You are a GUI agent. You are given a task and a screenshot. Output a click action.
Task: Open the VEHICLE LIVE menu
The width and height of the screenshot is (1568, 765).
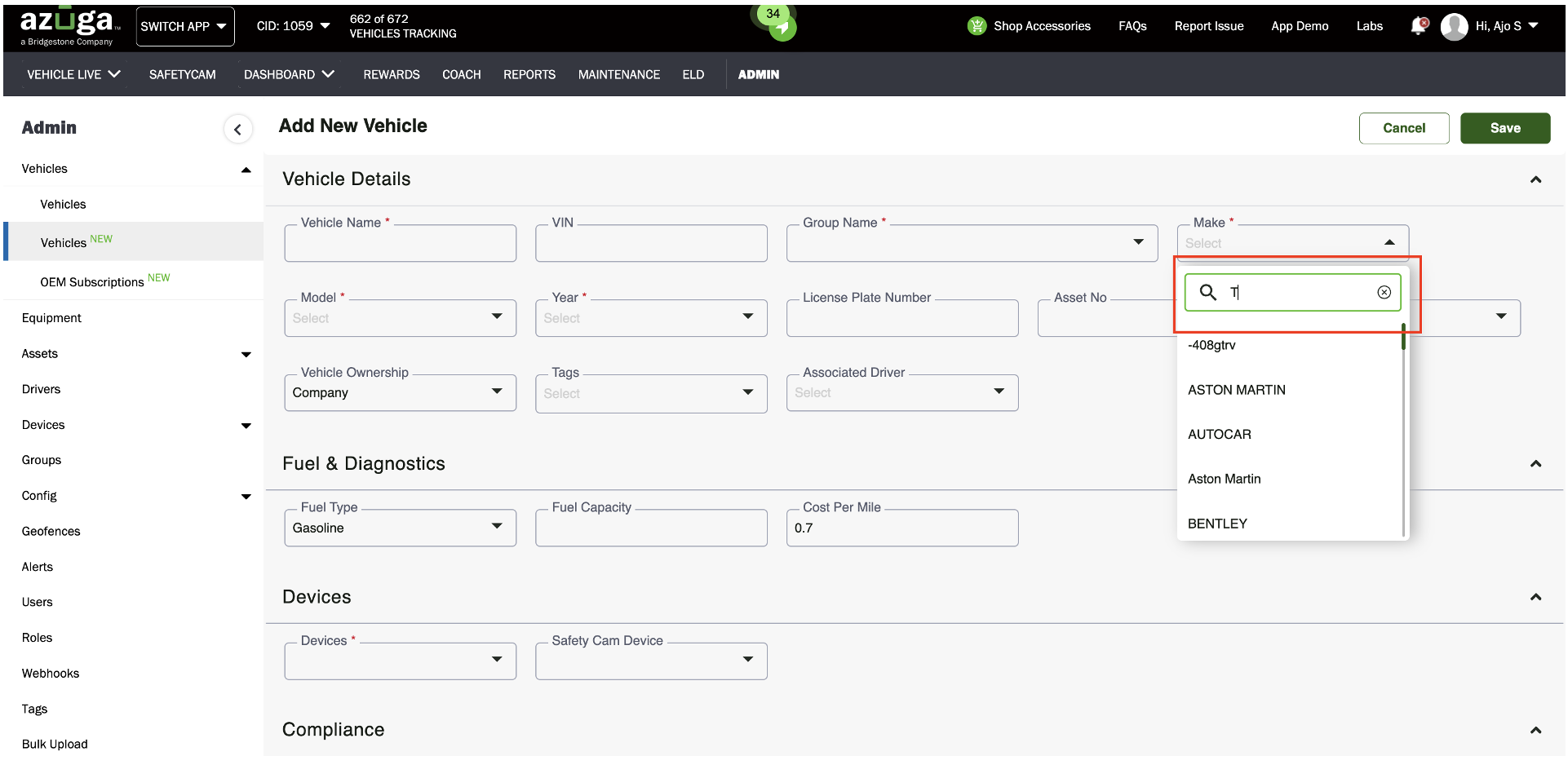pos(73,74)
